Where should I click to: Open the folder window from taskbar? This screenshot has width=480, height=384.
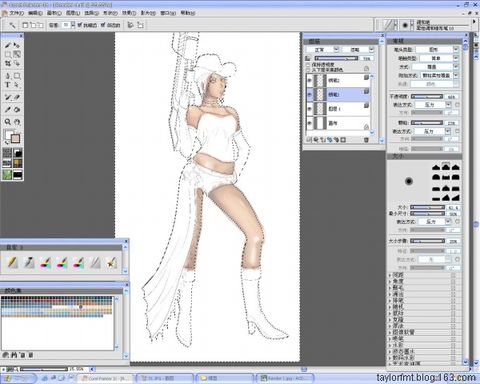225,378
